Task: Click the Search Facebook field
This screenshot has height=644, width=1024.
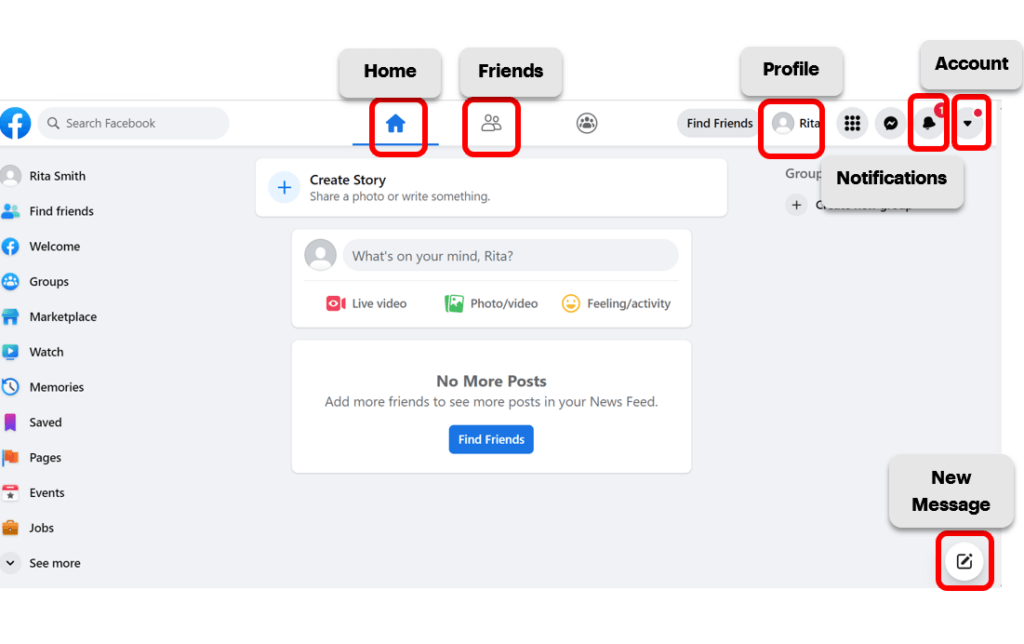Action: click(x=134, y=123)
